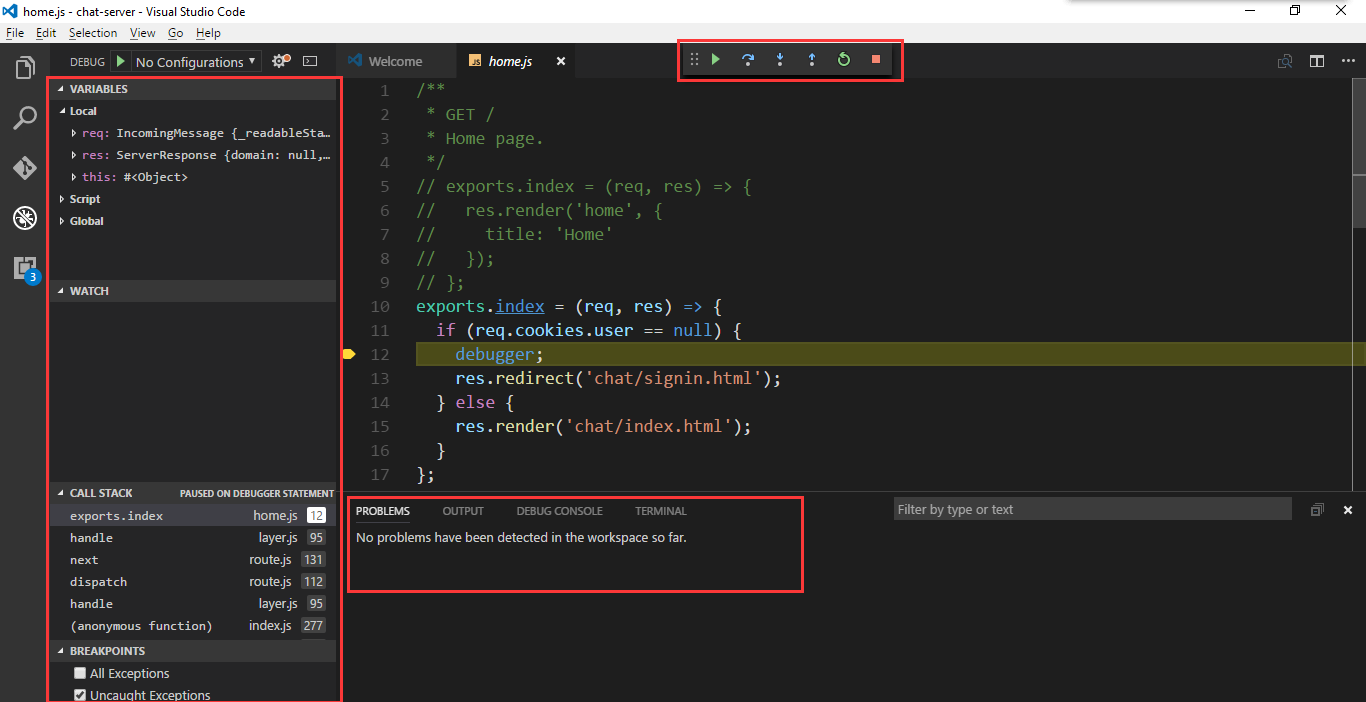The width and height of the screenshot is (1366, 702).
Task: Switch to the OUTPUT panel tab
Action: click(463, 511)
